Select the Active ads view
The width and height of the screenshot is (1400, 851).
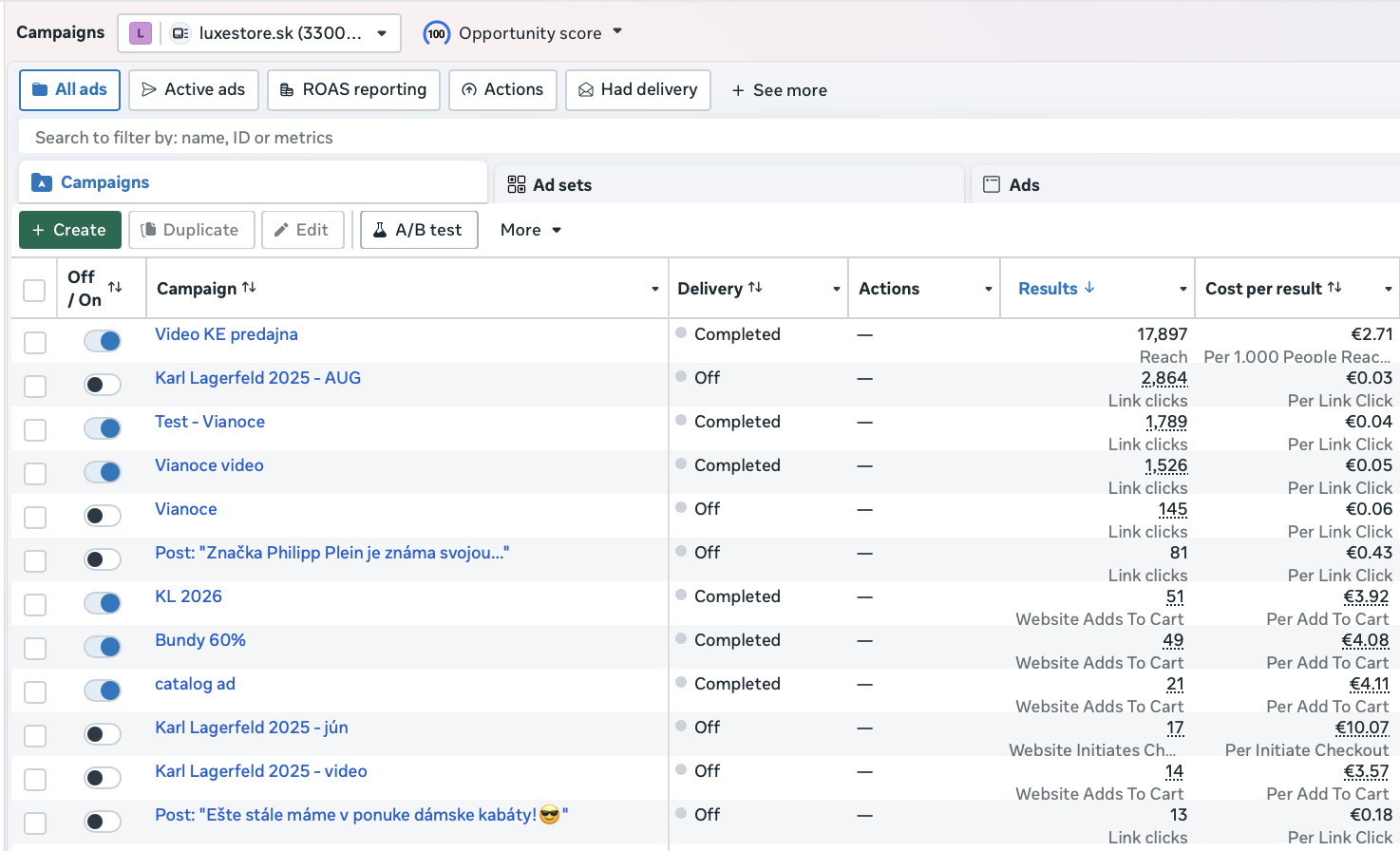194,89
